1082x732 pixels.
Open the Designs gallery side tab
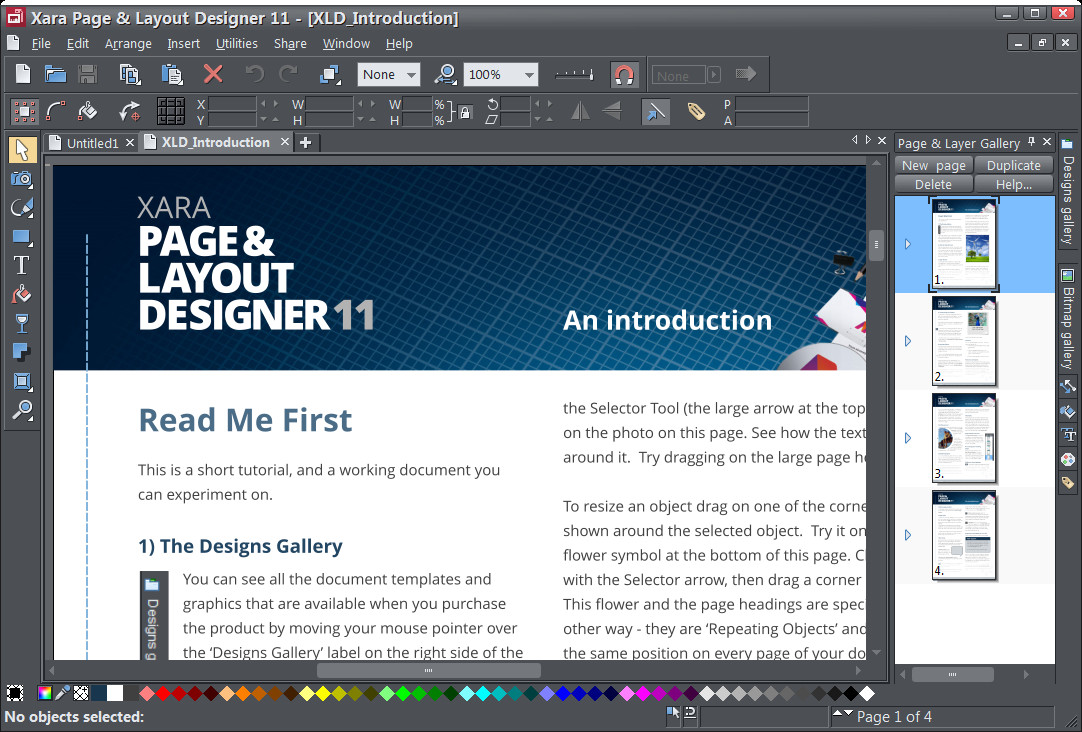tap(1068, 191)
